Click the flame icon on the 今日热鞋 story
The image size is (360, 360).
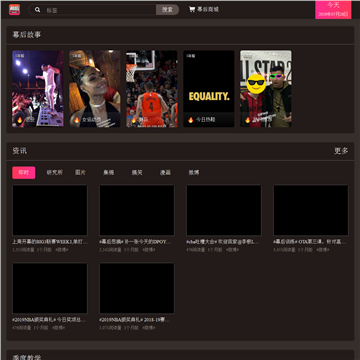[190, 120]
